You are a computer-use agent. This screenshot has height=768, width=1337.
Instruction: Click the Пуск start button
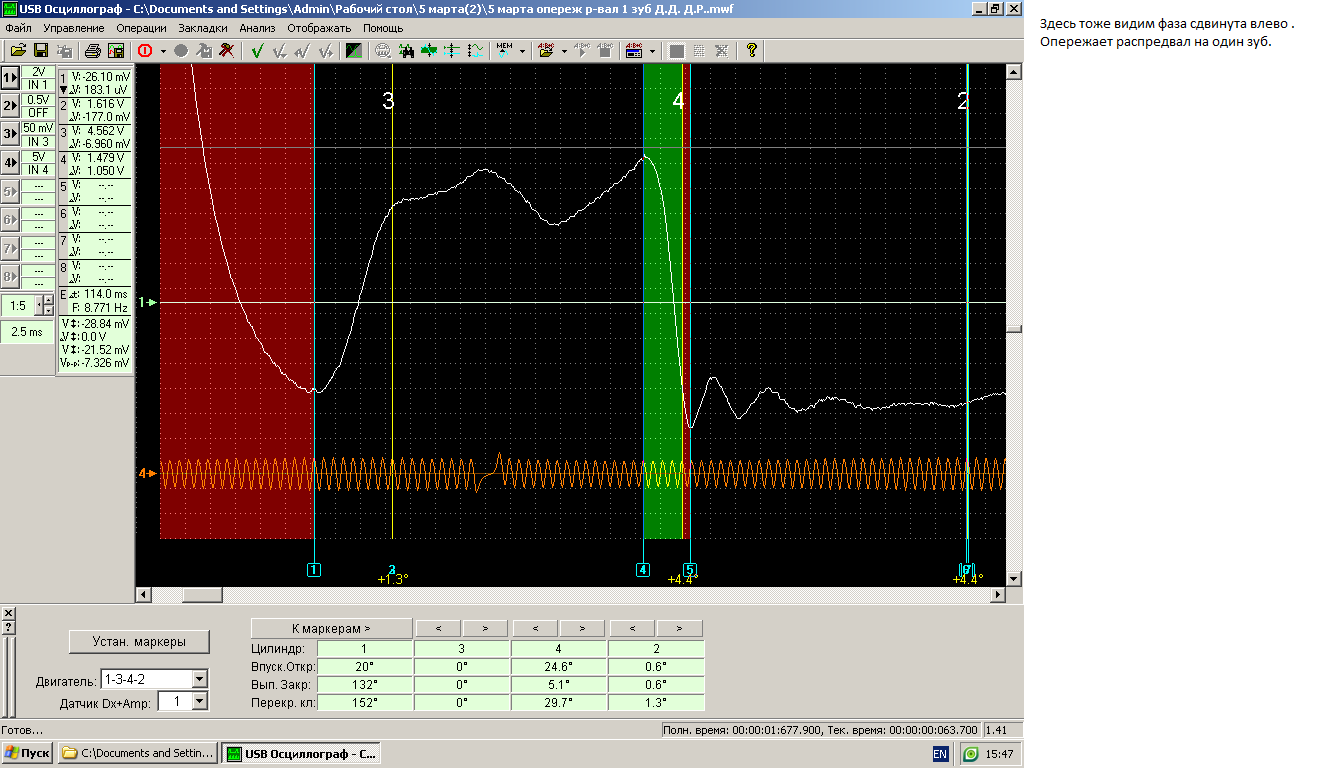[27, 753]
